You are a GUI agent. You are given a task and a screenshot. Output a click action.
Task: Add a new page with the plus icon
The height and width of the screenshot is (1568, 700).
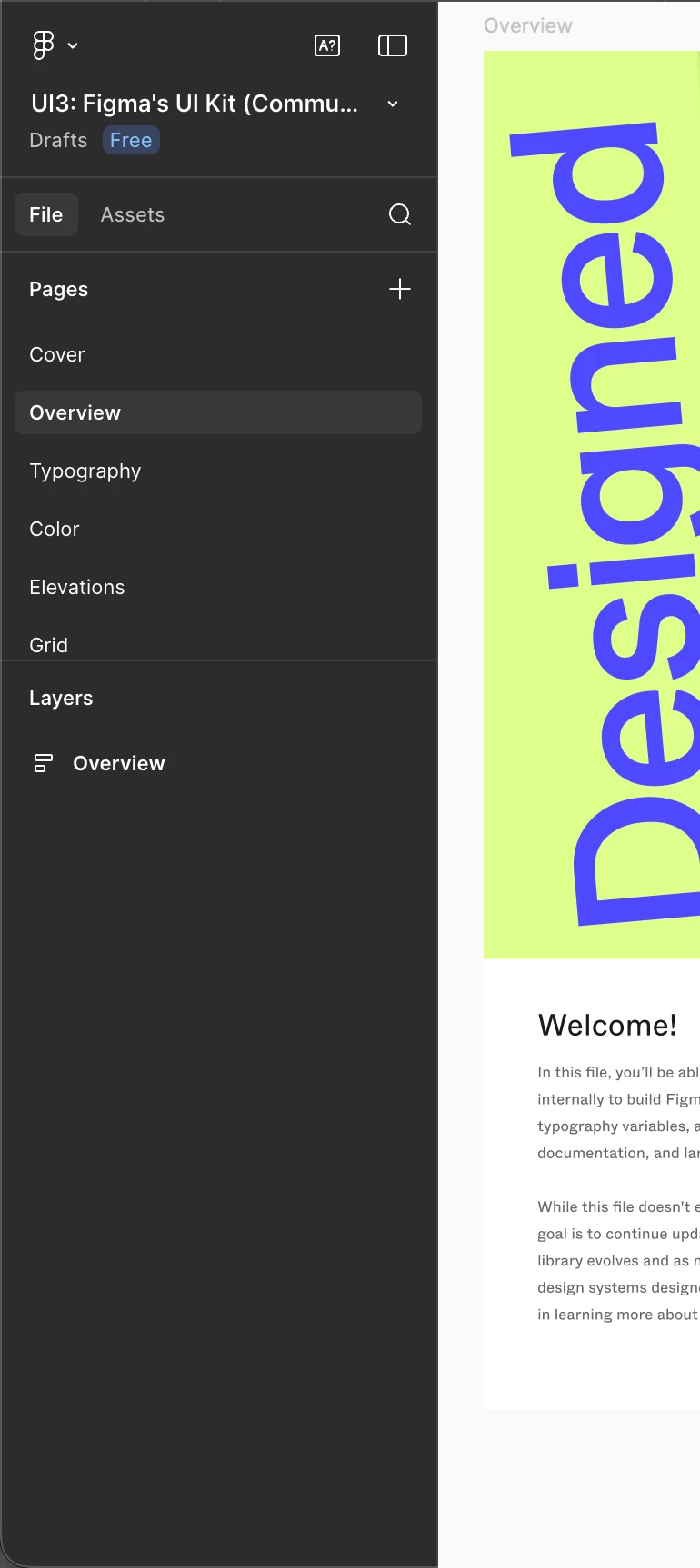tap(400, 290)
